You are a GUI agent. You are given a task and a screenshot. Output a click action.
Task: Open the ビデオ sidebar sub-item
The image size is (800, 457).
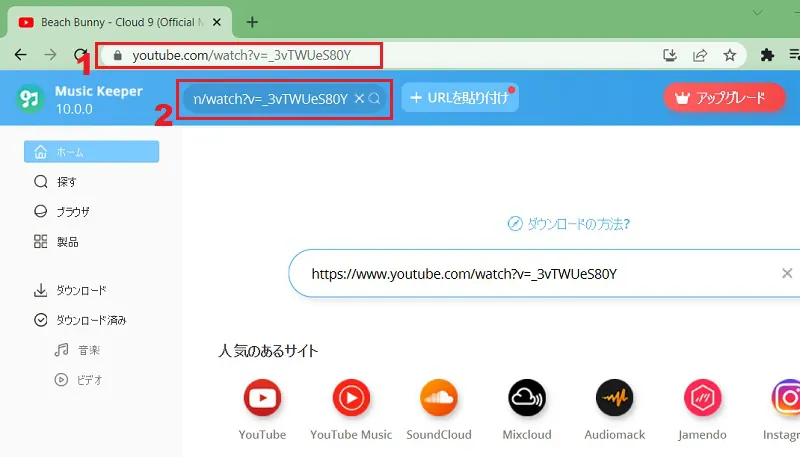tap(79, 380)
